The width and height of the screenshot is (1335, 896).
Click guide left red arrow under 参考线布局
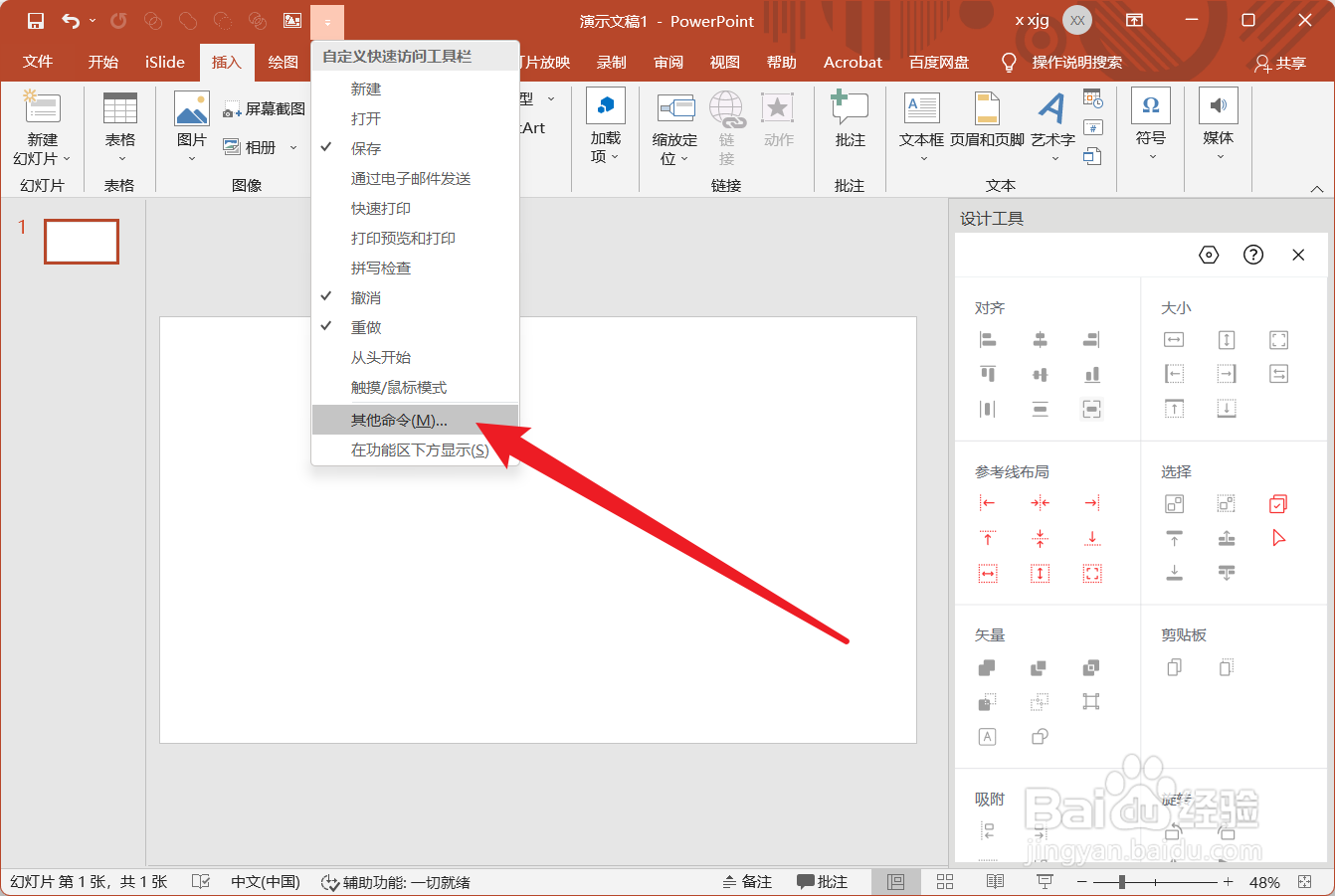pos(988,503)
